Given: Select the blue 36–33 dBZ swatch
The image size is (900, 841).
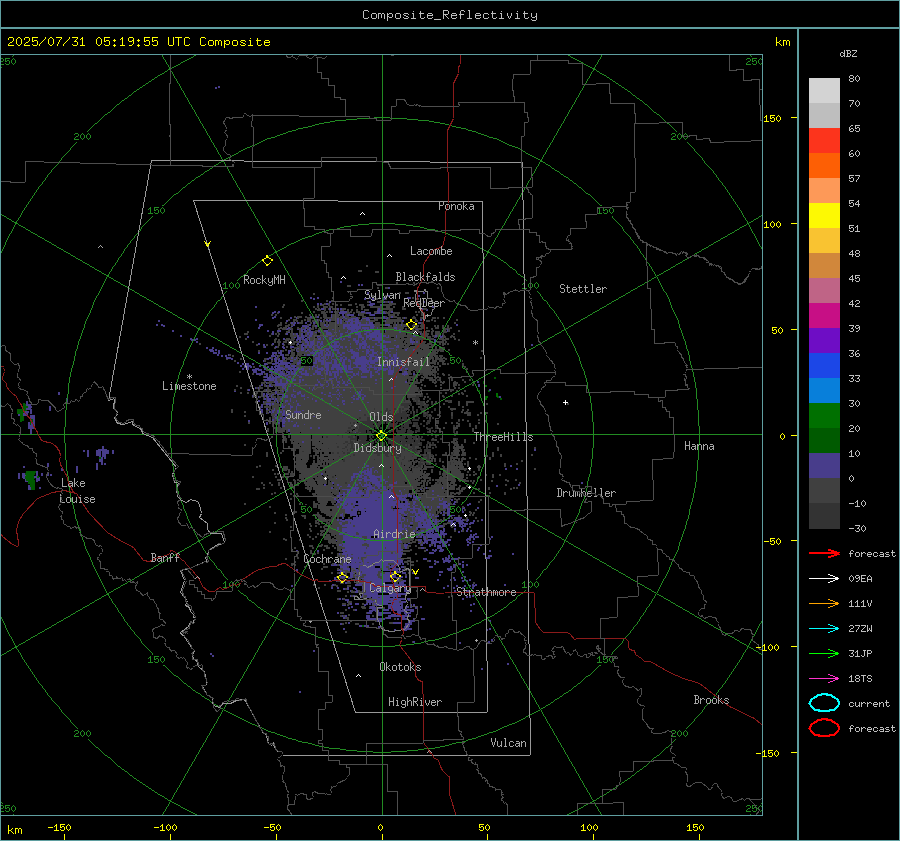Looking at the screenshot, I should [824, 366].
